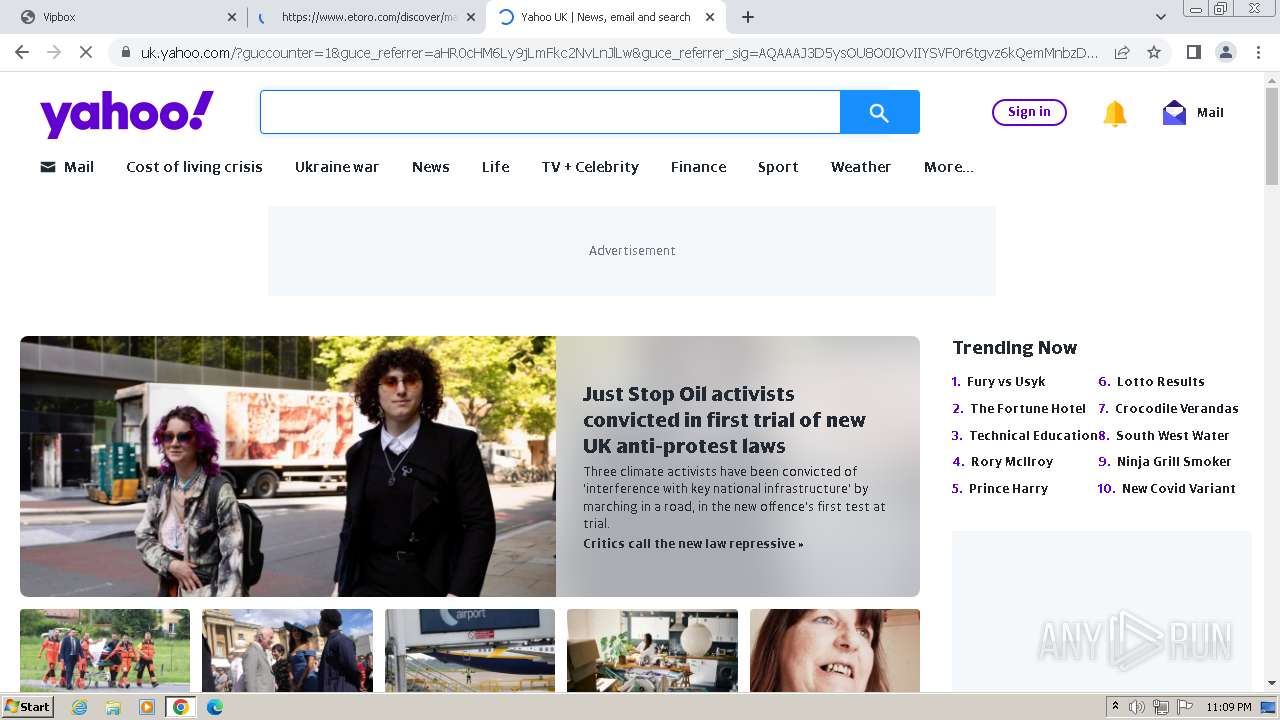Click the site lock icon in address bar
This screenshot has height=720, width=1280.
[x=125, y=52]
